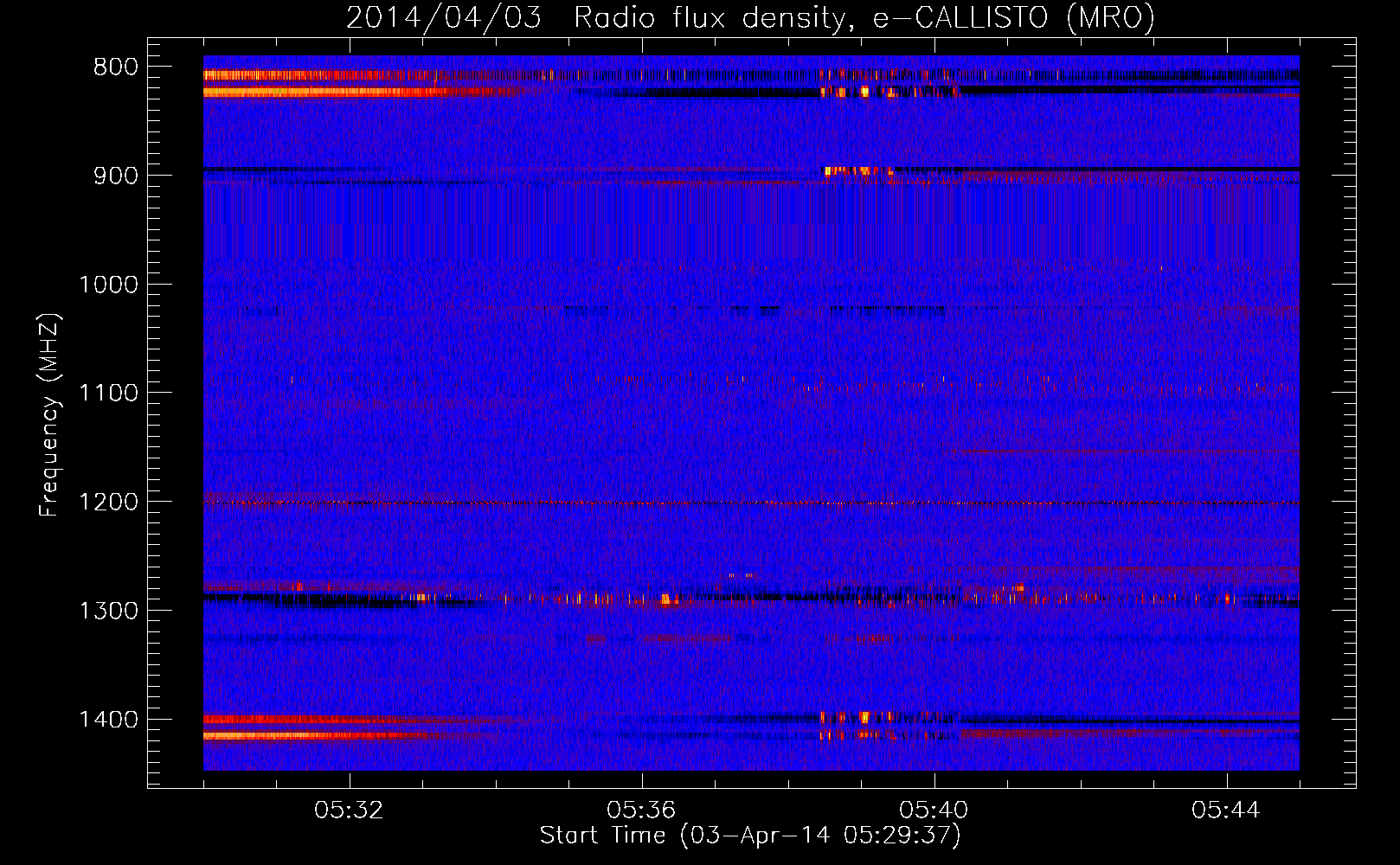
Task: Click the 1100 frequency tick label
Action: coord(108,394)
